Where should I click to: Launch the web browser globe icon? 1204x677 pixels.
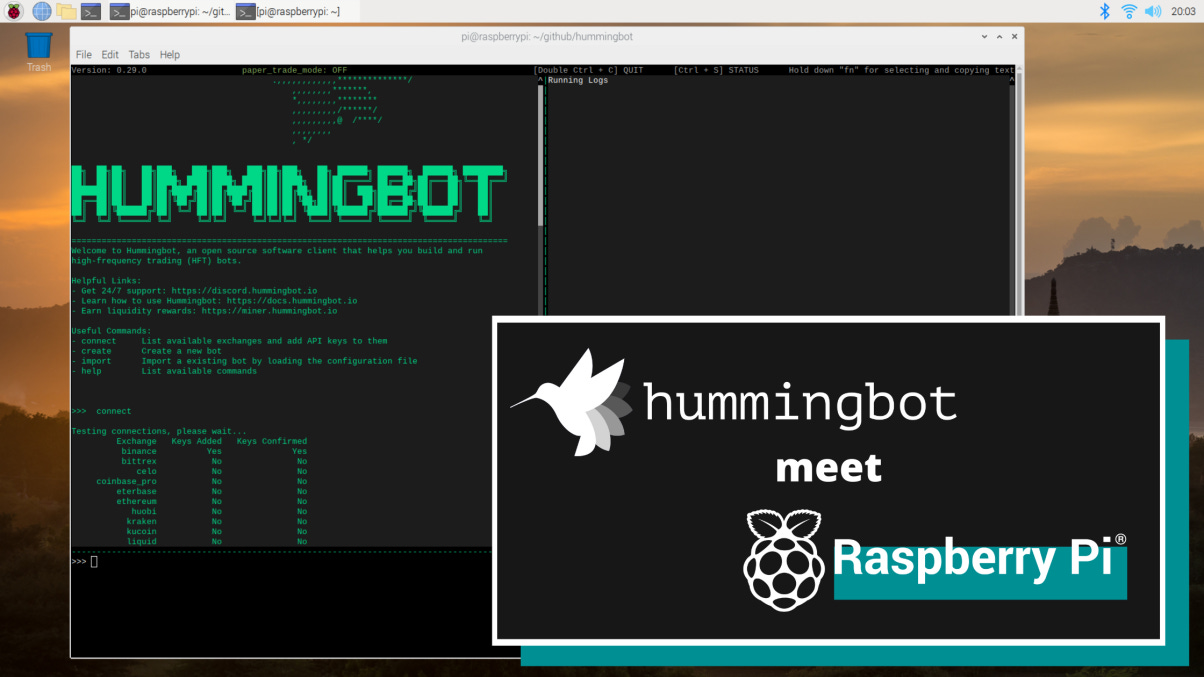coord(41,11)
